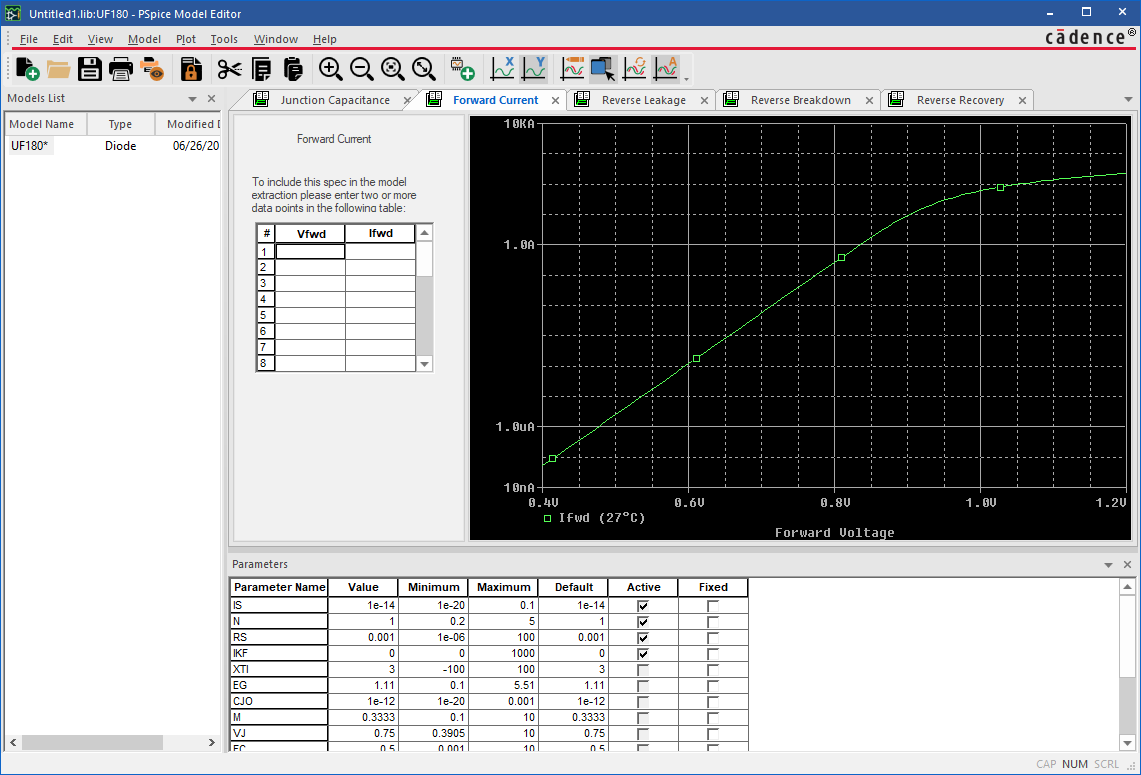Screen dimensions: 1141x775
Task: Switch to Reverse Breakdown tab
Action: tap(800, 100)
